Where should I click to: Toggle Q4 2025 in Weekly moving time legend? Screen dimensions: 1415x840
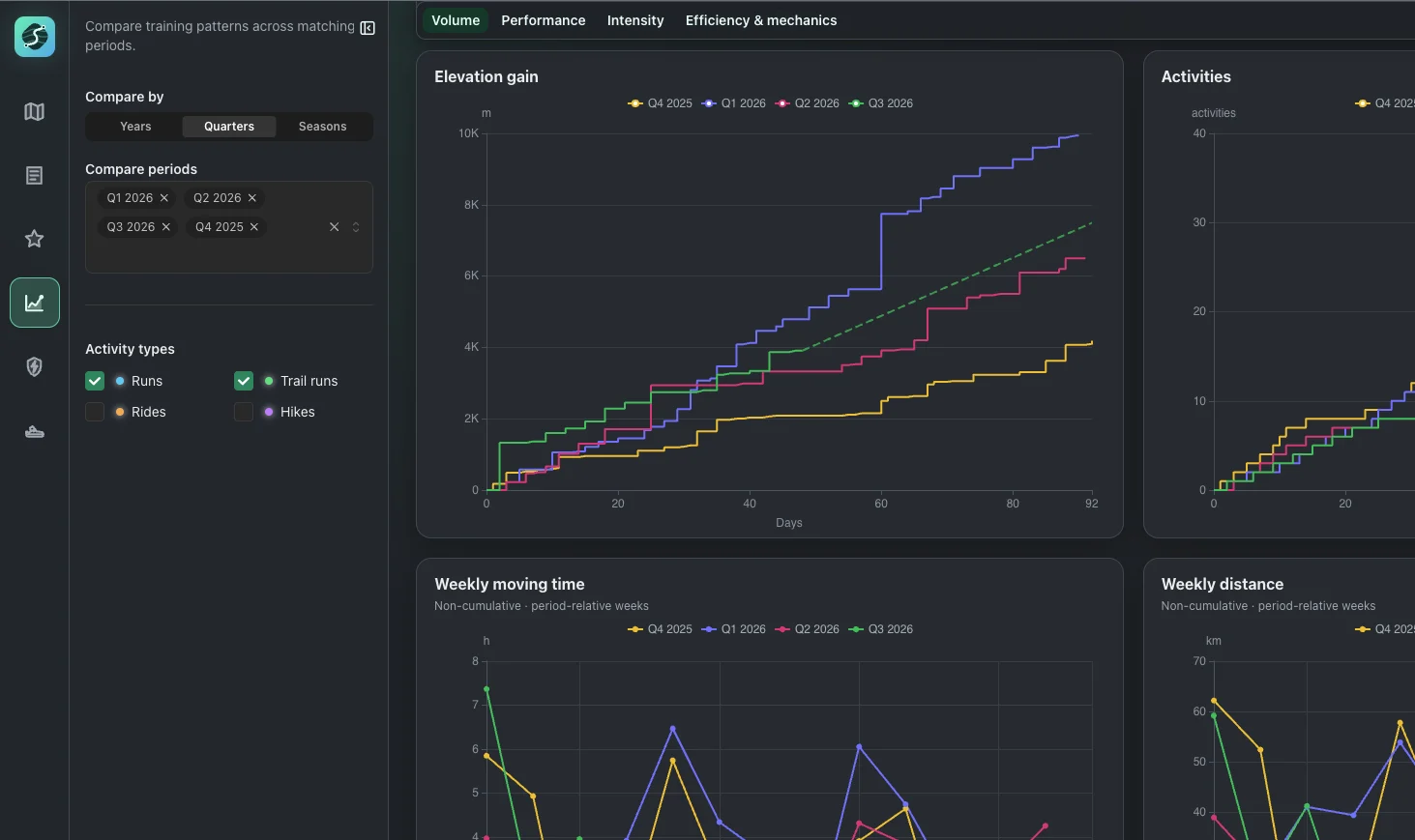coord(661,629)
